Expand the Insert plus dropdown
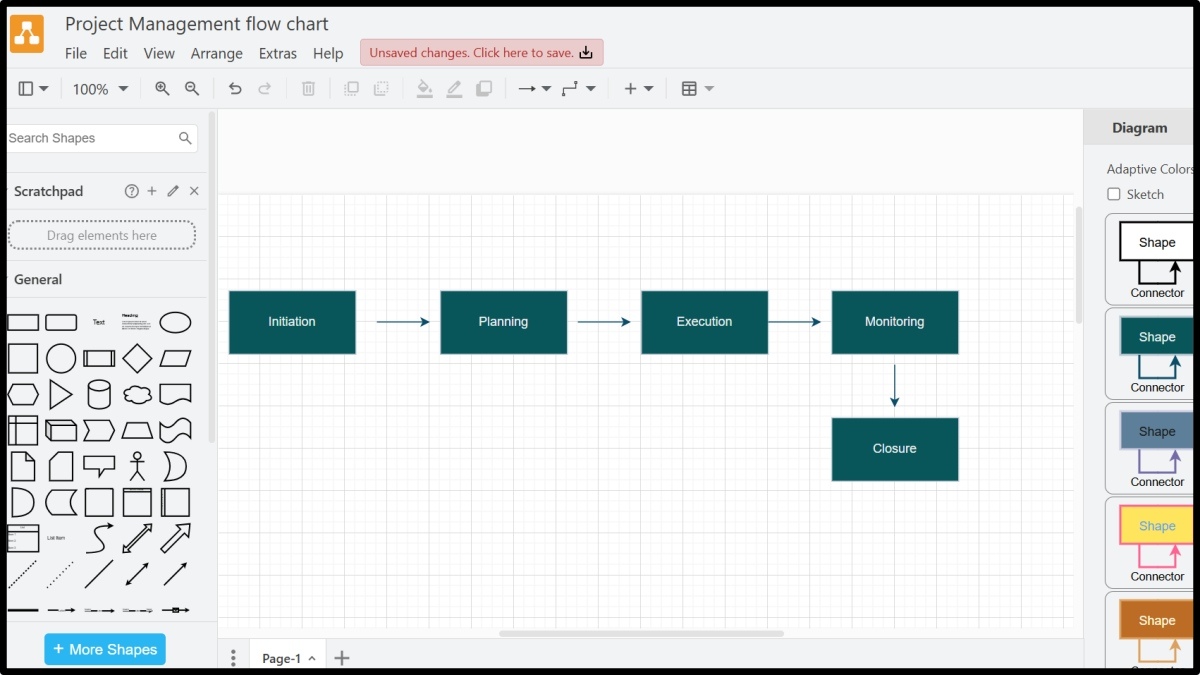Screen dimensions: 1200x675 [x=638, y=89]
